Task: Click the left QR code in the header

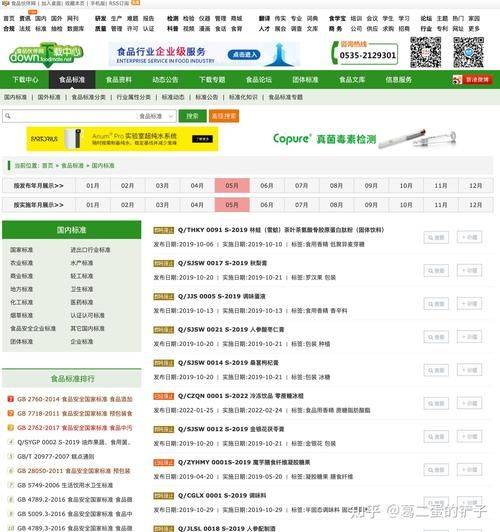Action: coord(425,53)
